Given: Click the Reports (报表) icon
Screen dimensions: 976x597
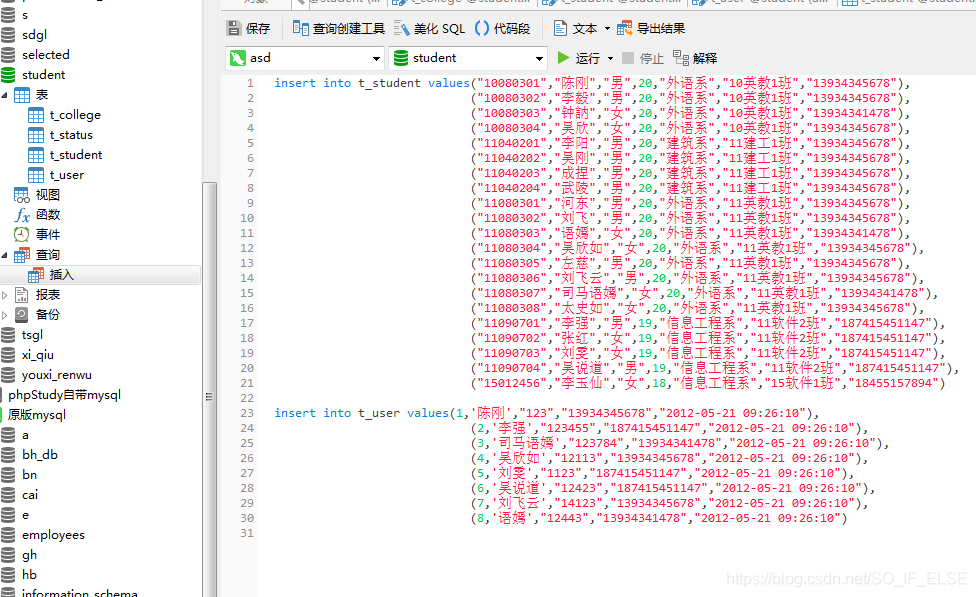Looking at the screenshot, I should pyautogui.click(x=22, y=295).
